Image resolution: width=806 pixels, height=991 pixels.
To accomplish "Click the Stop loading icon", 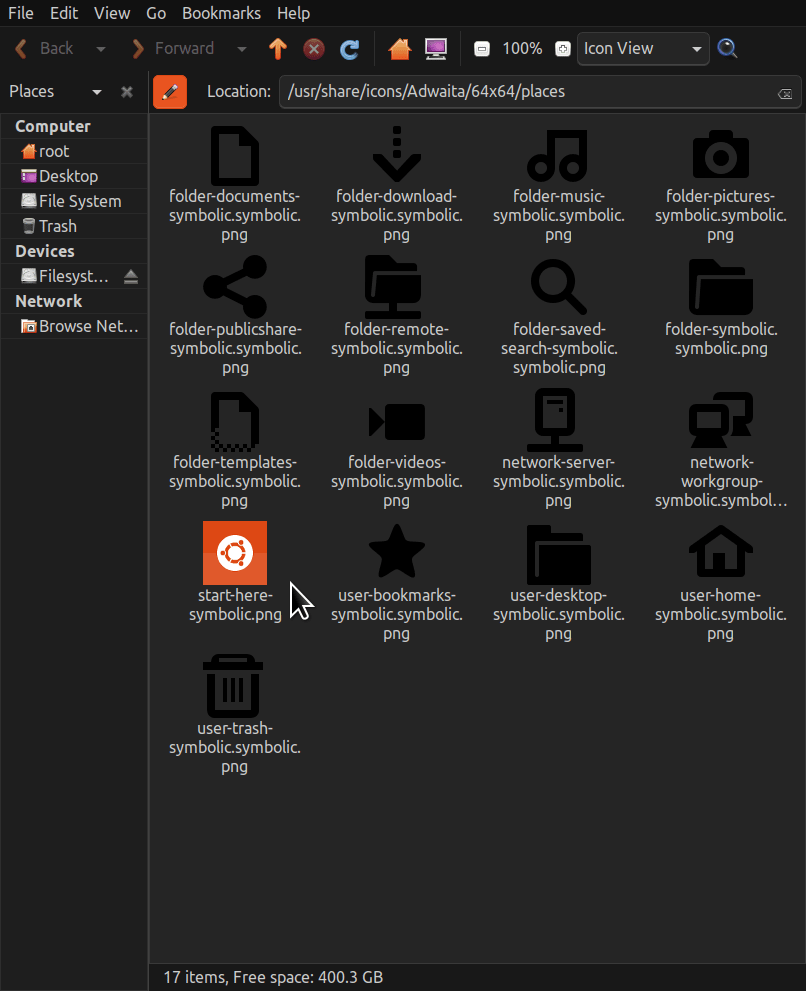I will pyautogui.click(x=314, y=49).
